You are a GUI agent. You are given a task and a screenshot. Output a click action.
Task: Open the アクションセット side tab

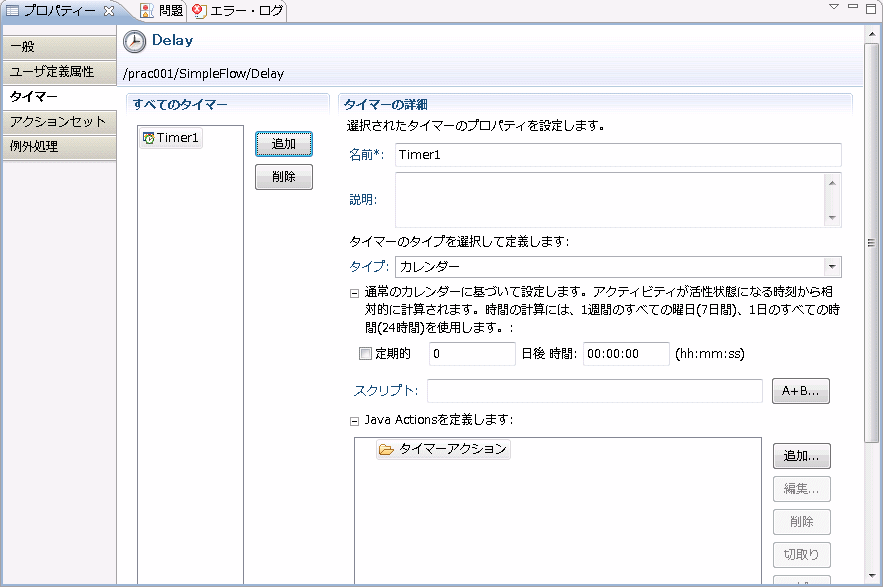pyautogui.click(x=58, y=122)
